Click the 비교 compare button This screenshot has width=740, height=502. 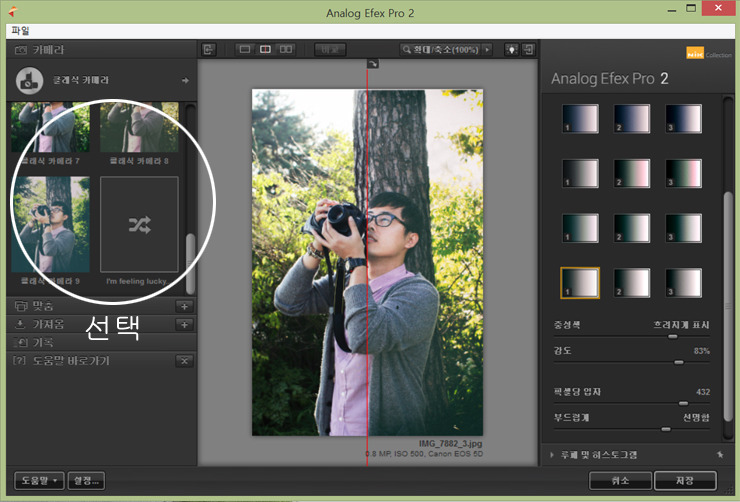pyautogui.click(x=330, y=50)
